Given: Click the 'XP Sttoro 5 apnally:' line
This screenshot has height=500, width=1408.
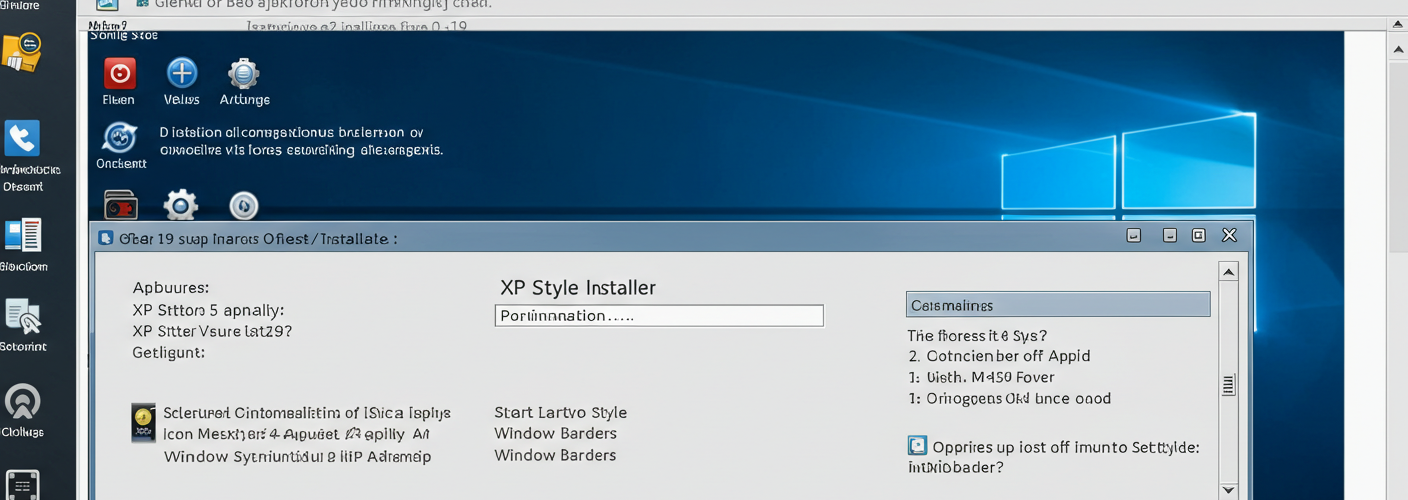Looking at the screenshot, I should tap(208, 310).
